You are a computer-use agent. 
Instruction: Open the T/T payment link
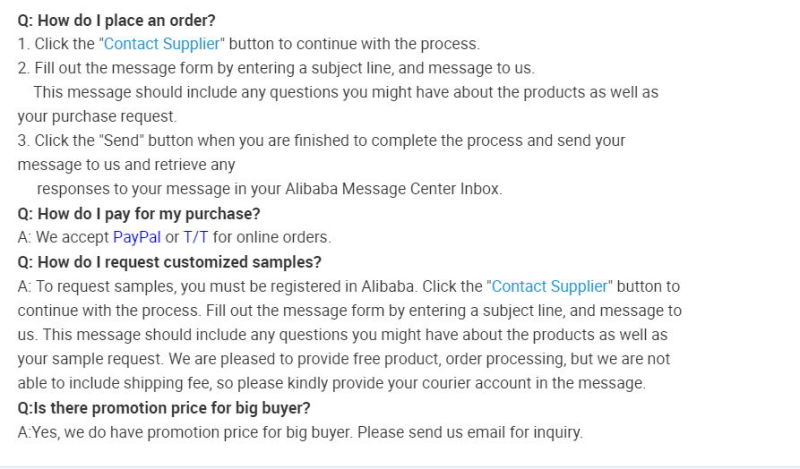click(x=196, y=237)
